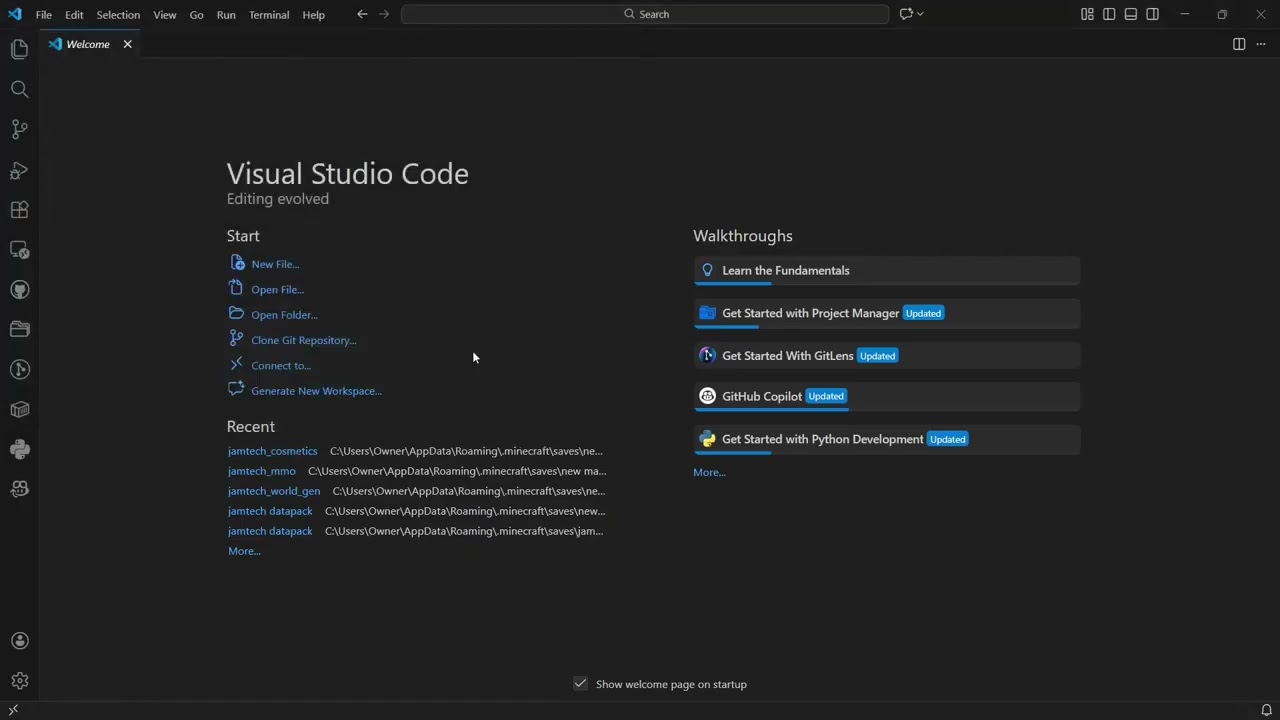Open the Project Manager view in activity bar
Screen dimensions: 1280x720
[19, 329]
